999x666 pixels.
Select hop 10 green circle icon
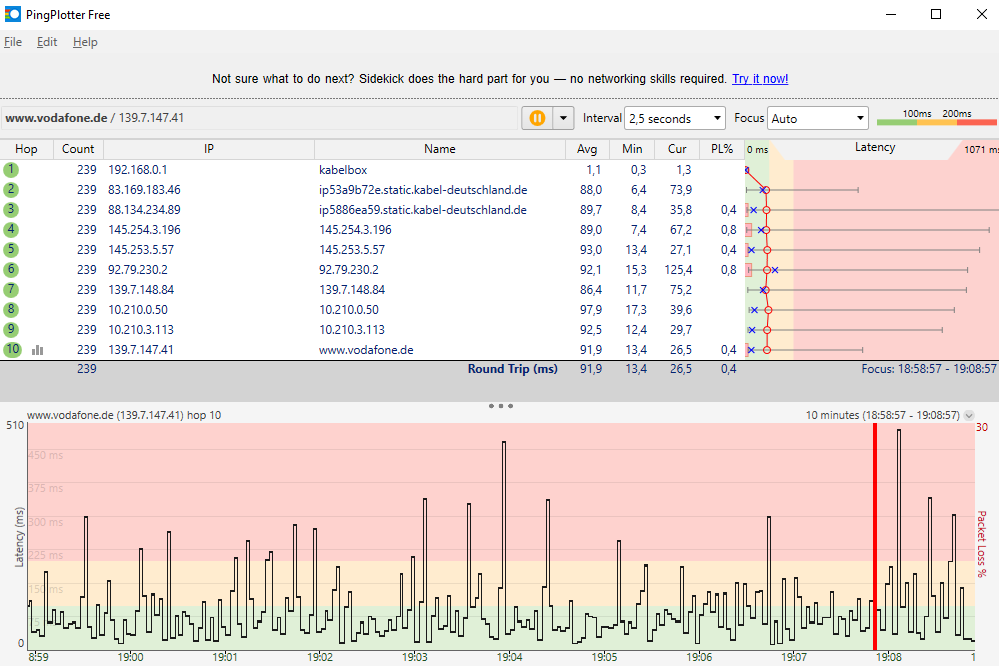tap(12, 349)
